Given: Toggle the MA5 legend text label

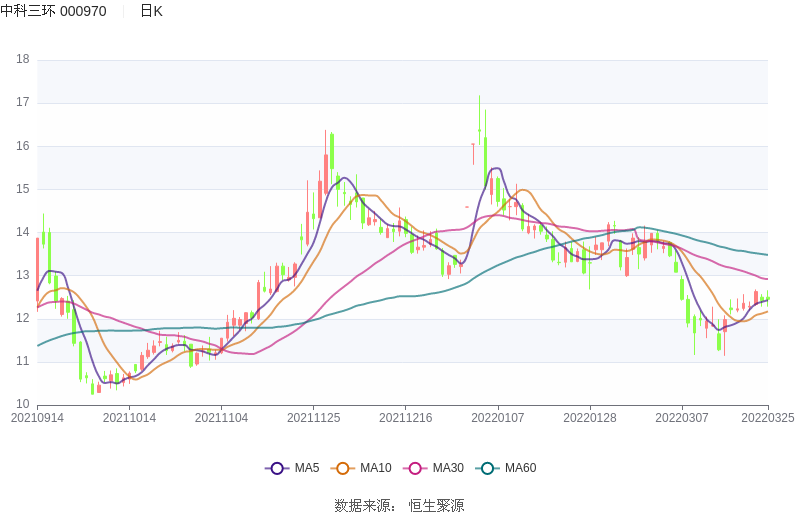Looking at the screenshot, I should coord(307,468).
